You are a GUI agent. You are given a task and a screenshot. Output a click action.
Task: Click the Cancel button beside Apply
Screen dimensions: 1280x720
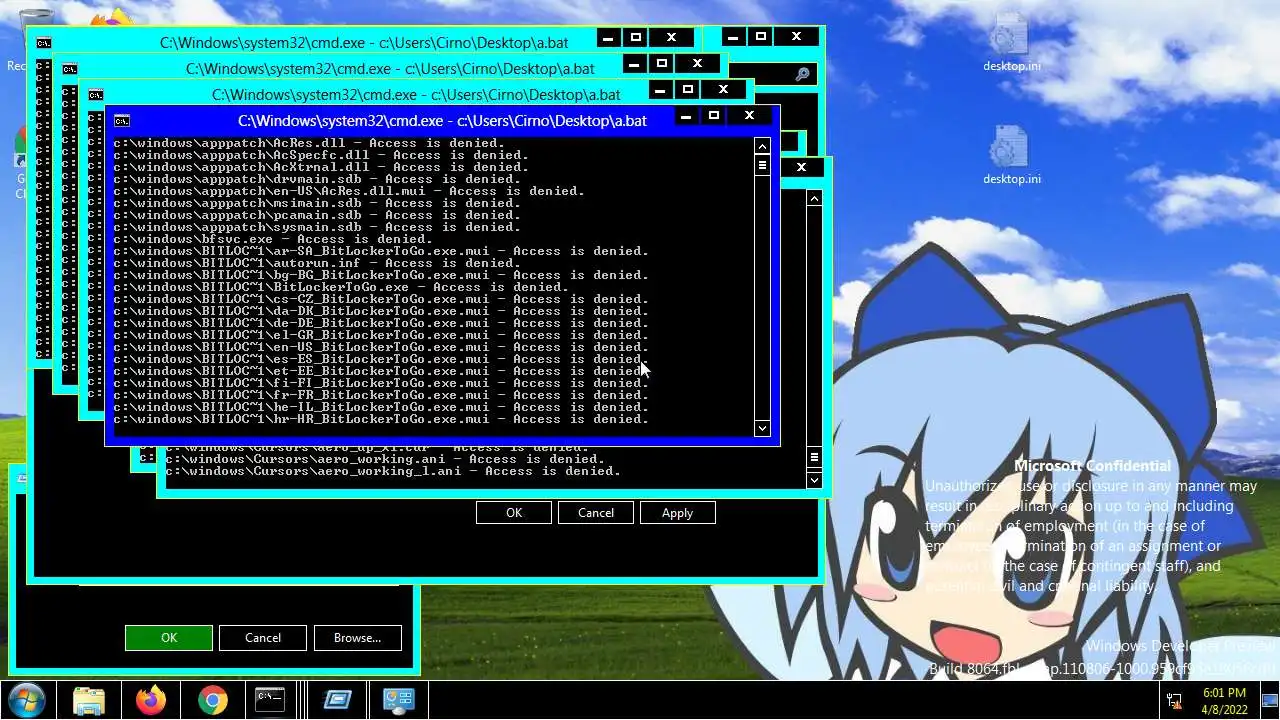tap(596, 512)
